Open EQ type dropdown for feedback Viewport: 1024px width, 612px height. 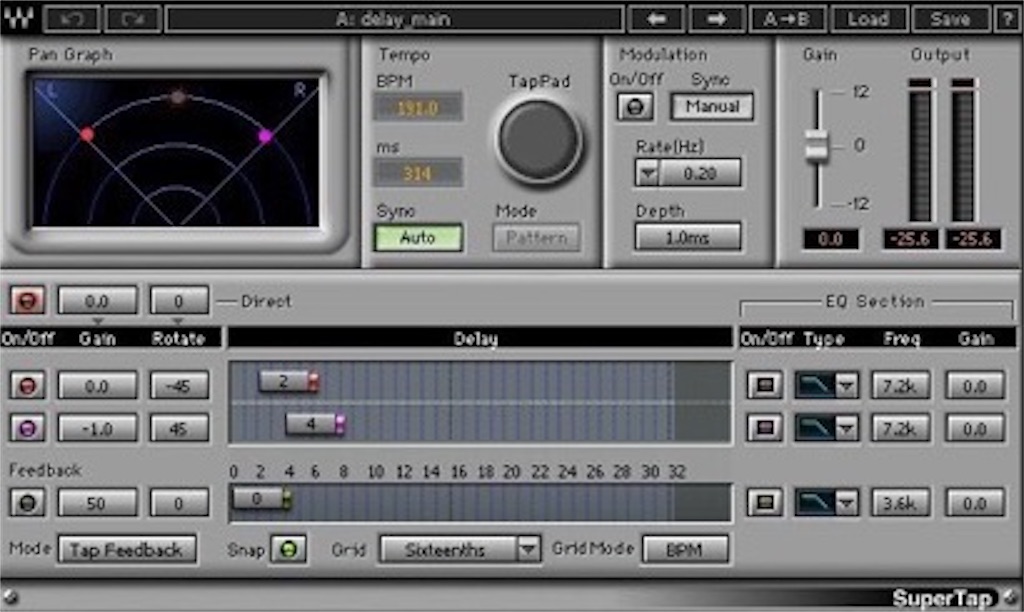pos(846,503)
